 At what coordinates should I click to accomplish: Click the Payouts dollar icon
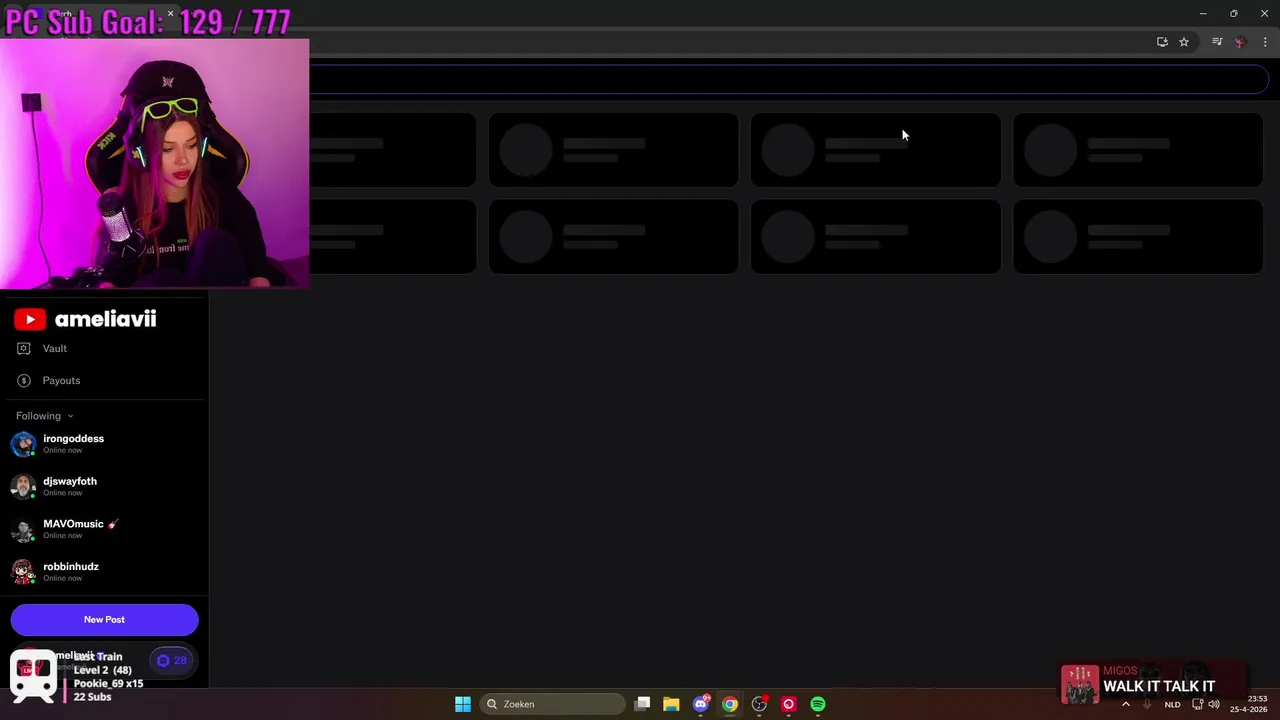[24, 380]
